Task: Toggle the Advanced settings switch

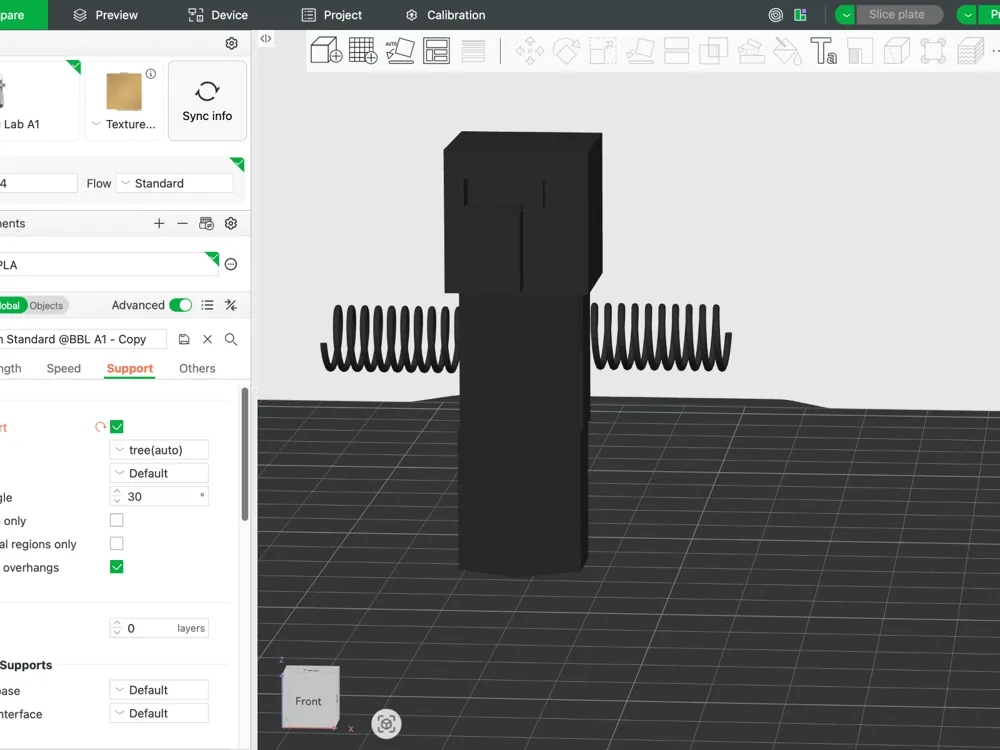Action: click(180, 305)
